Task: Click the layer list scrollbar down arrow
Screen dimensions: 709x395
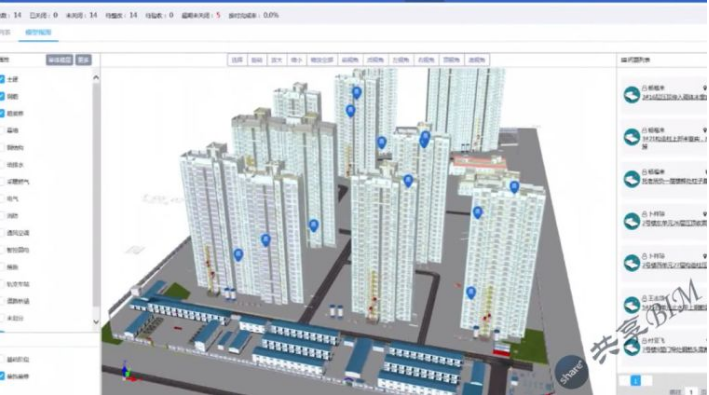Action: click(96, 322)
